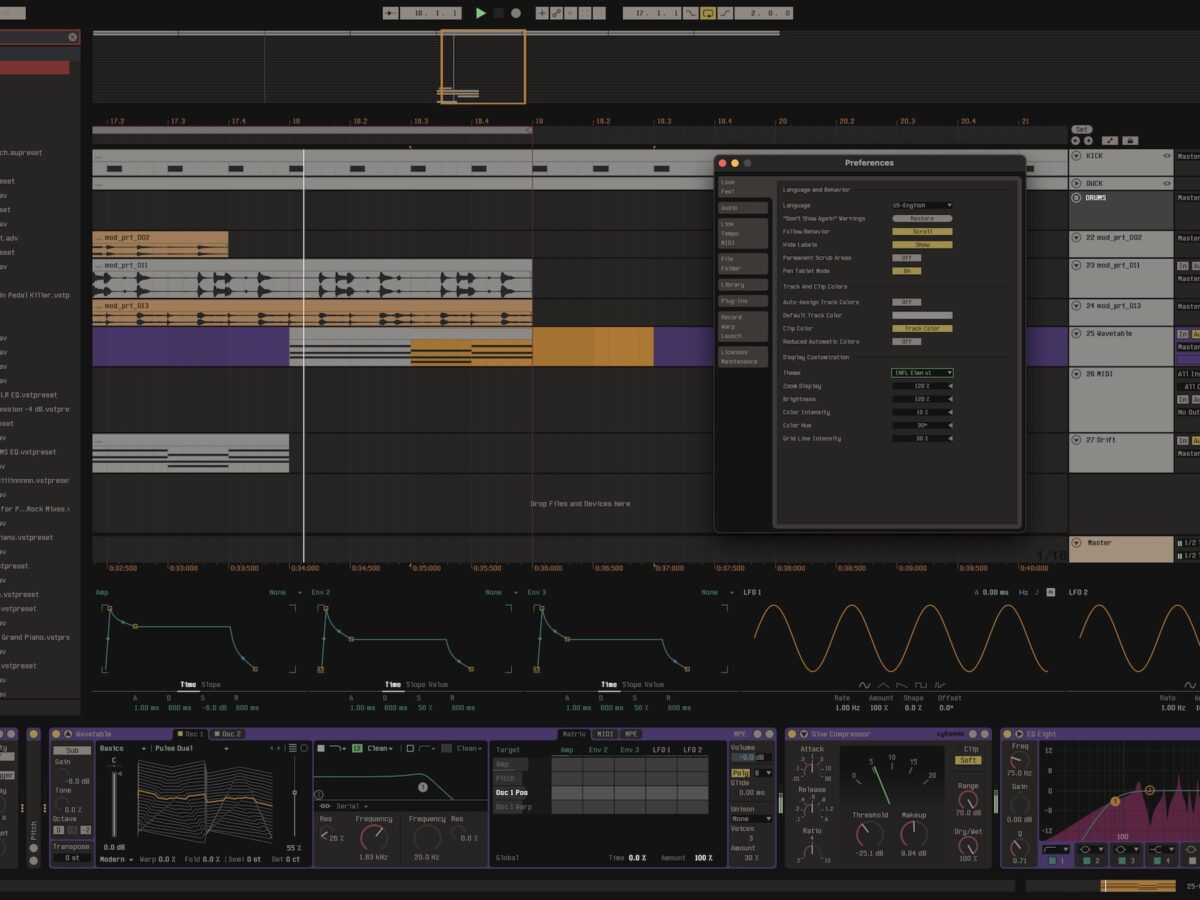This screenshot has height=900, width=1200.
Task: Toggle Permanent Scrub Areas Off button
Action: [906, 258]
